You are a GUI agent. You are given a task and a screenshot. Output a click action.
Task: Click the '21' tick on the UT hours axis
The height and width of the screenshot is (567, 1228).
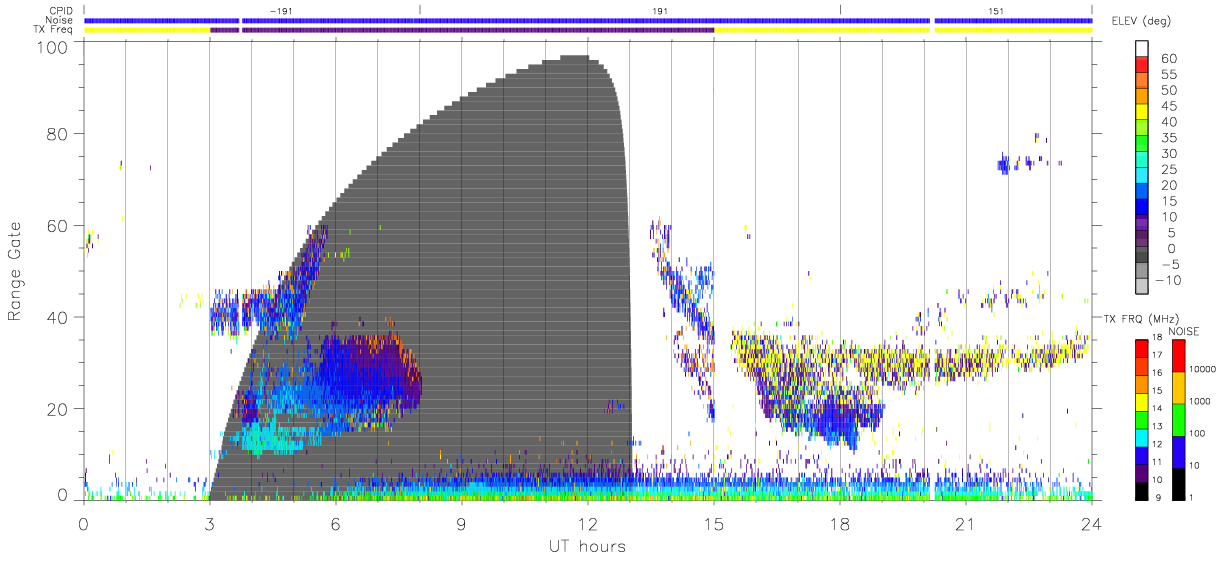[x=965, y=524]
